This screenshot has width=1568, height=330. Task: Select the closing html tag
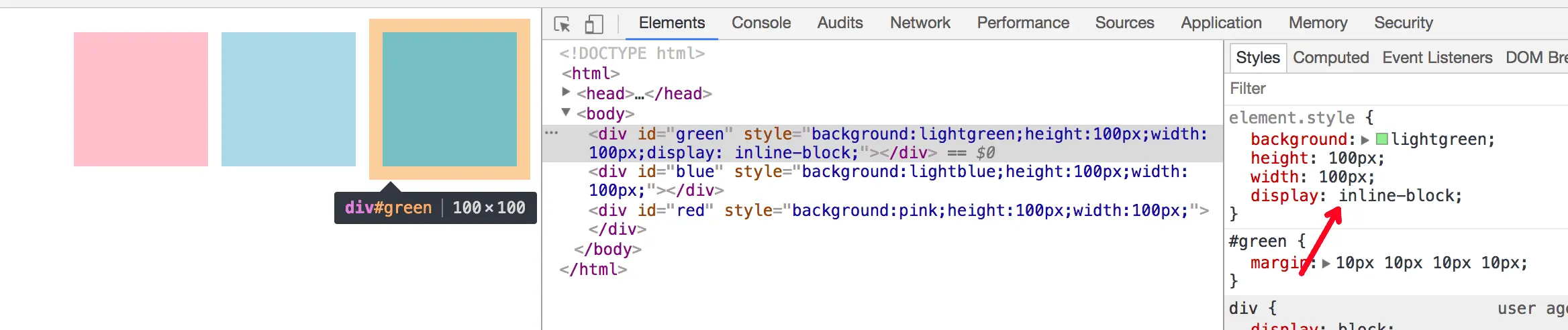(593, 269)
